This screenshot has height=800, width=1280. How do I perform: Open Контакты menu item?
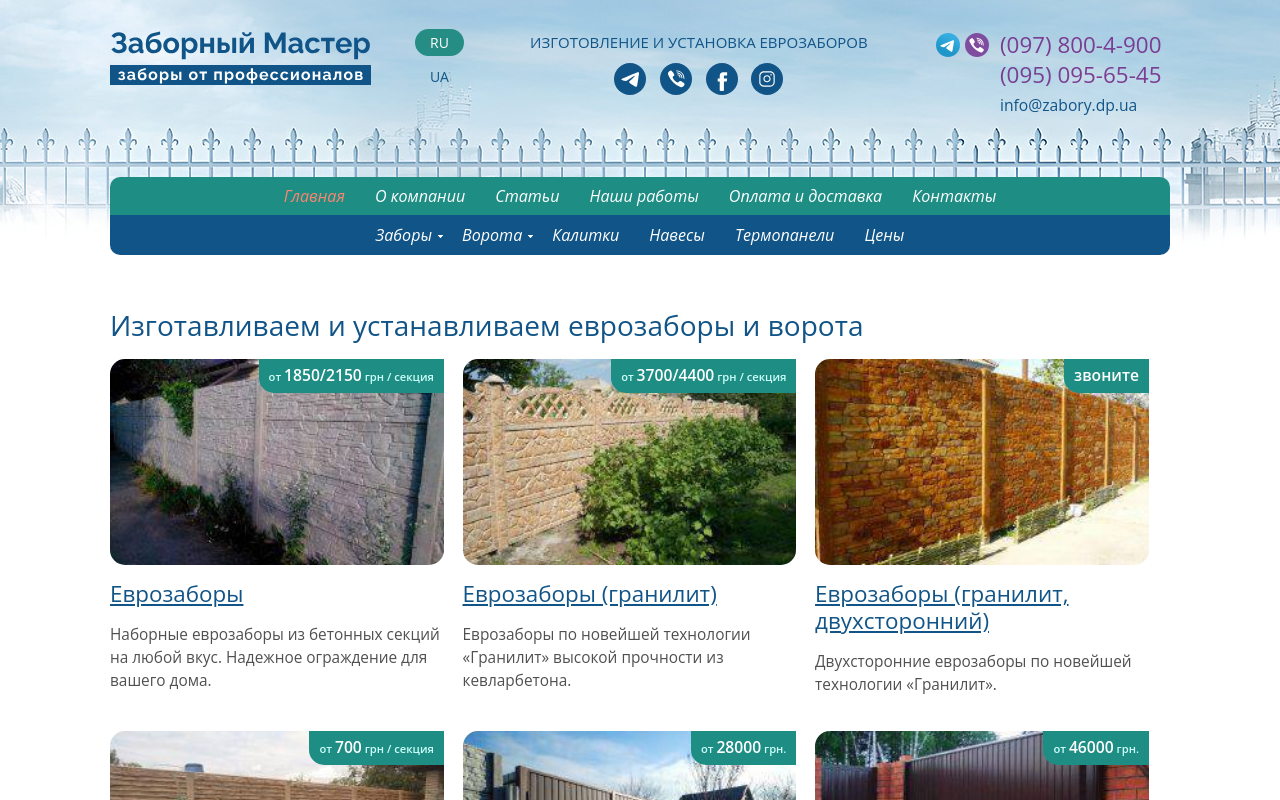click(x=954, y=196)
